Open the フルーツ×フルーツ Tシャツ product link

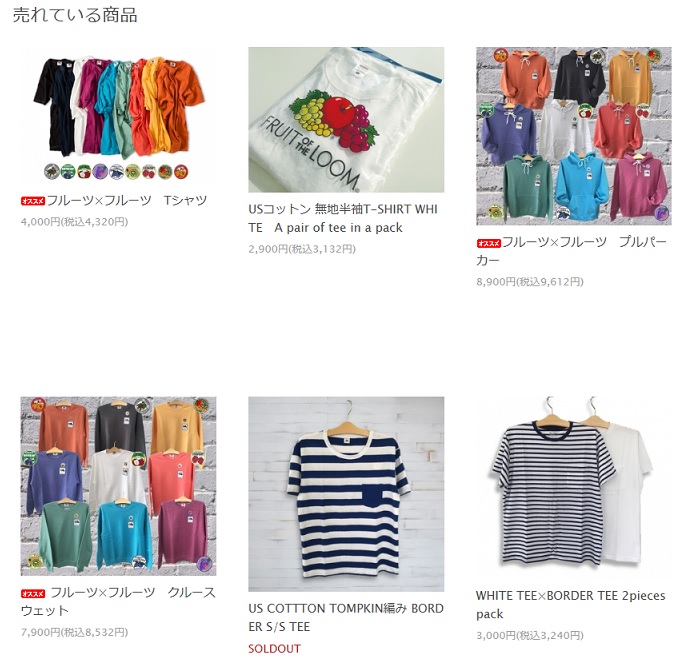tap(126, 201)
